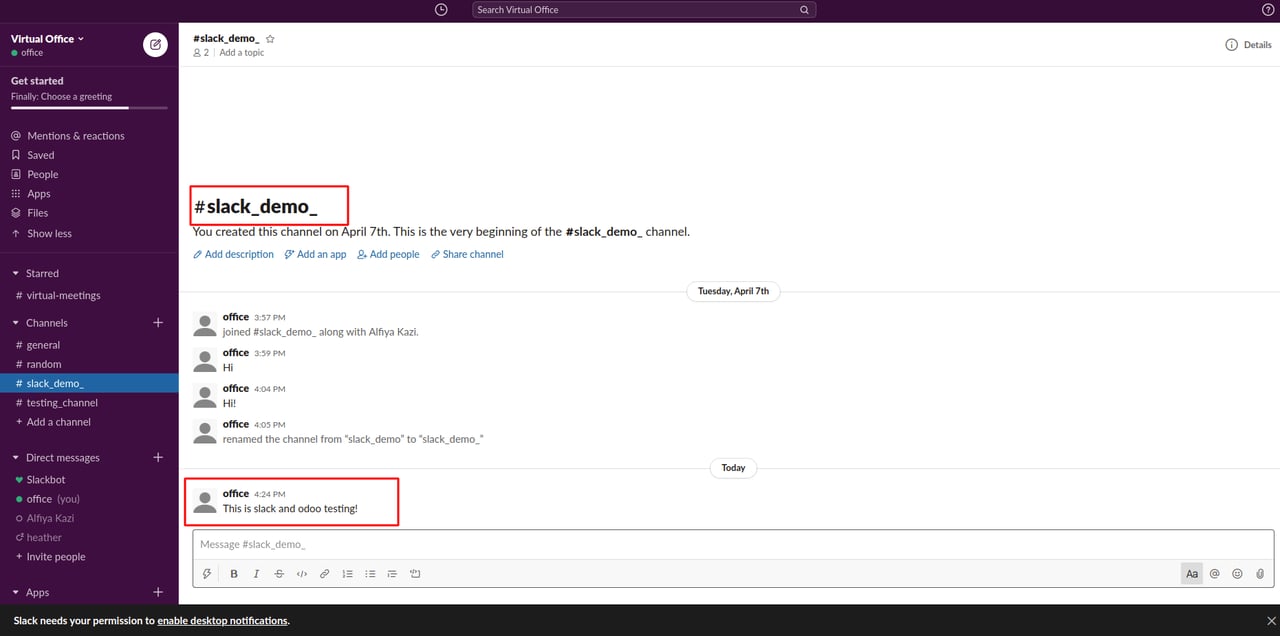Screen dimensions: 1280x636
Task: Collapse the Direct messages section
Action: point(16,458)
